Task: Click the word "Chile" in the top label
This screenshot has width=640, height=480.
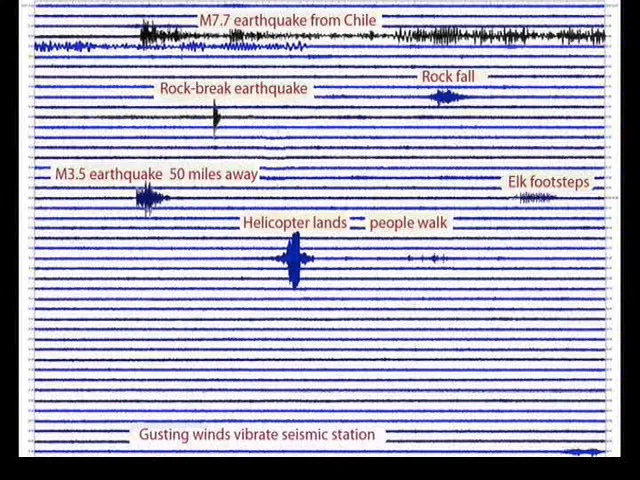Action: click(358, 20)
